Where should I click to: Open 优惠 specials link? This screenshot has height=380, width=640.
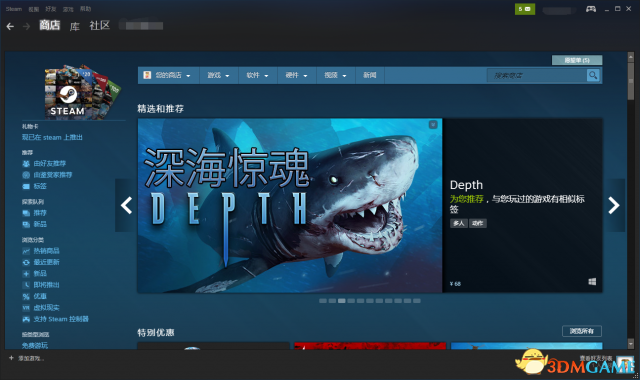point(40,296)
